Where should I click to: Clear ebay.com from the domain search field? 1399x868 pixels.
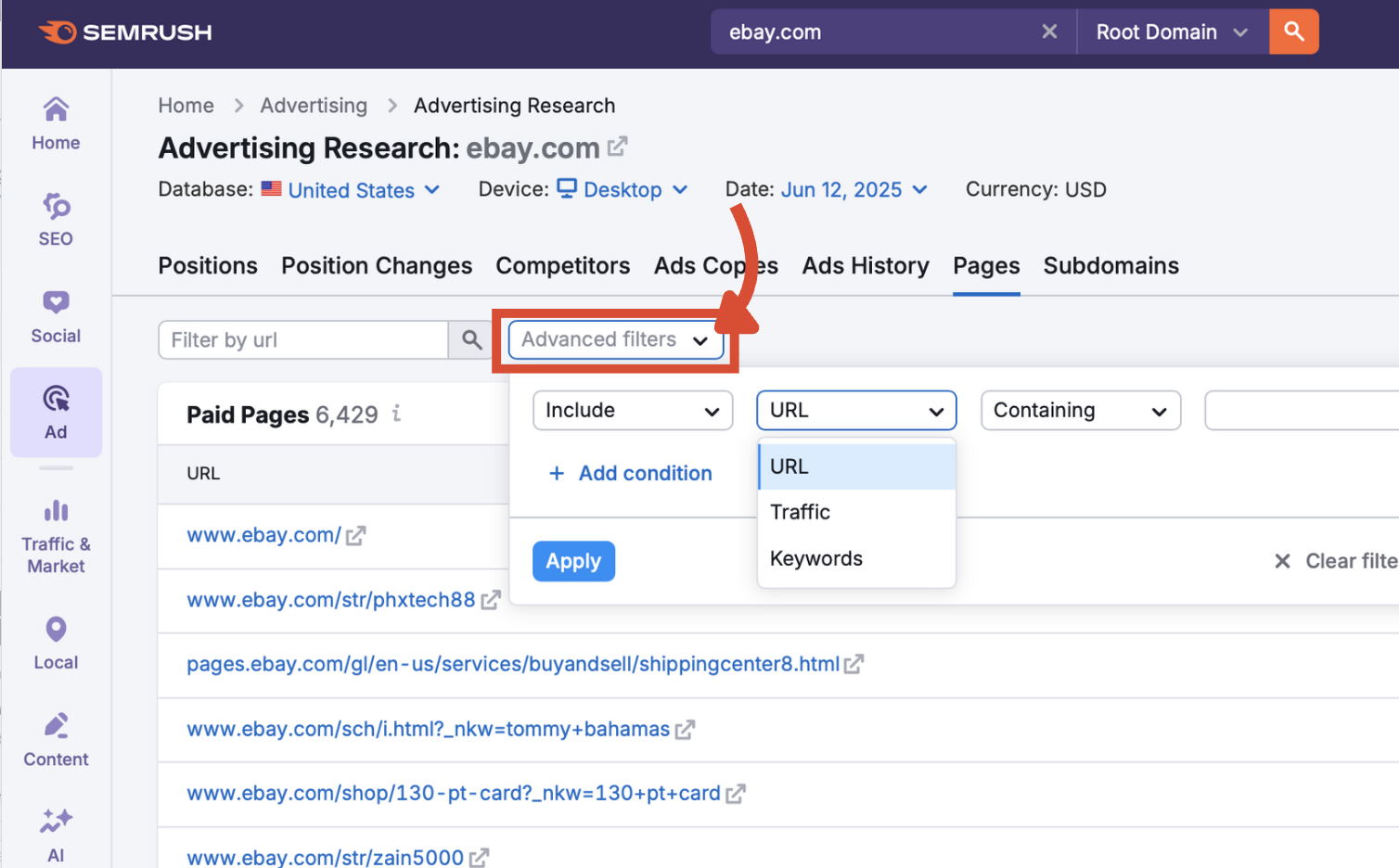point(1049,32)
